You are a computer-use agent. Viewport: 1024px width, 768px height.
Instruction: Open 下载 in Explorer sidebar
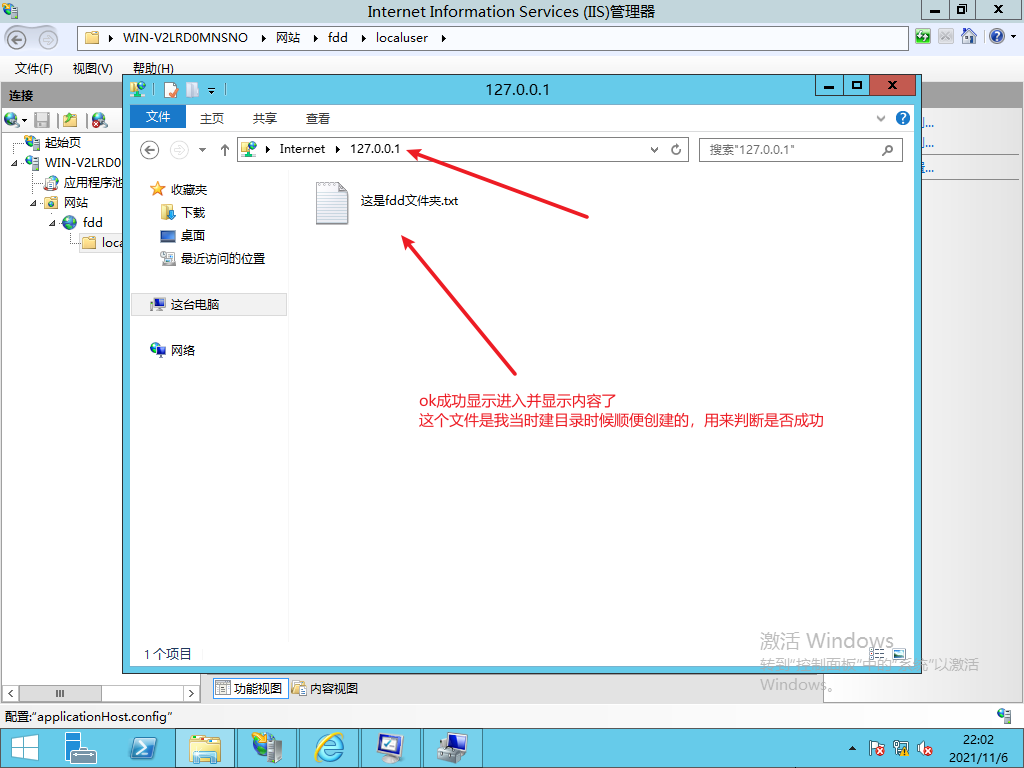[x=193, y=212]
